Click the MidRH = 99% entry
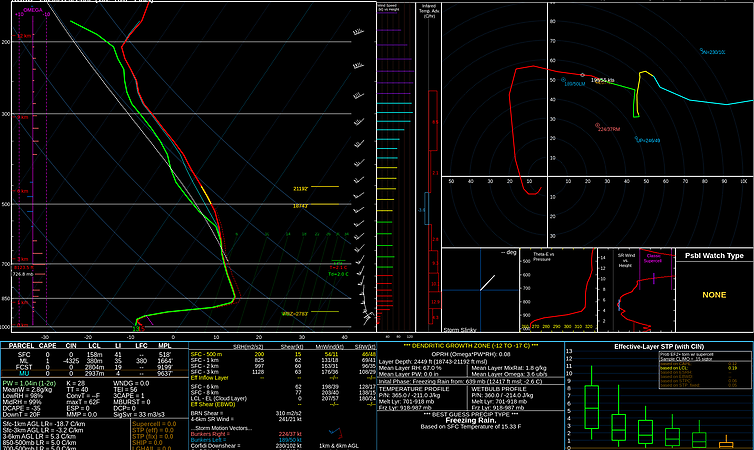The height and width of the screenshot is (450, 754). click(x=22, y=402)
